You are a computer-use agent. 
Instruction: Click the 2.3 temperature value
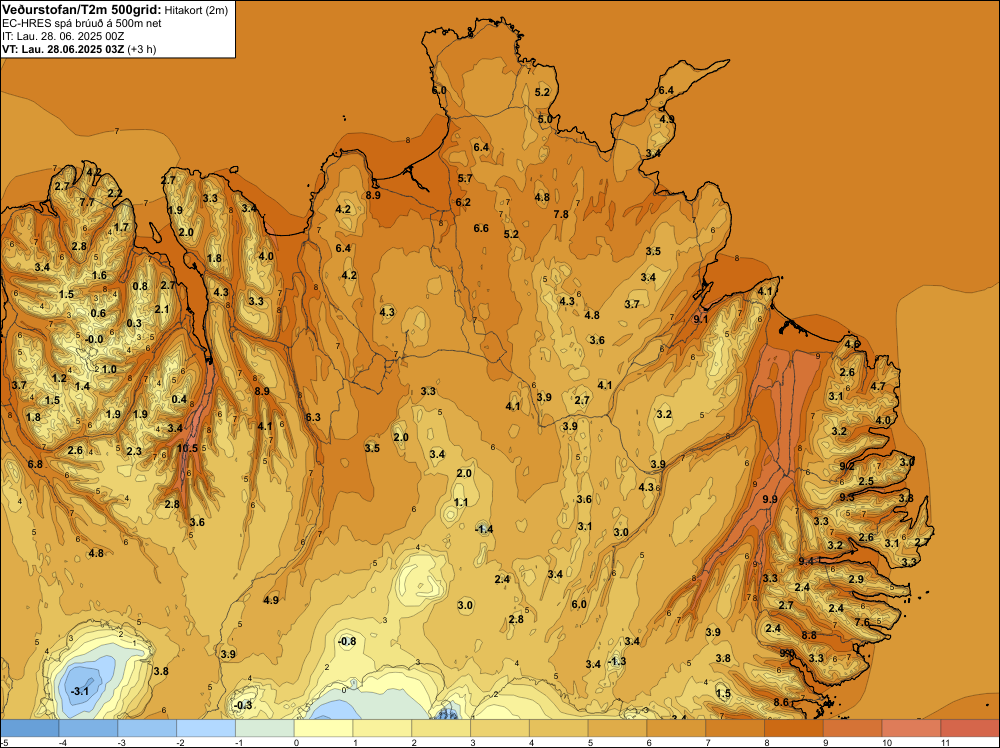coord(134,451)
